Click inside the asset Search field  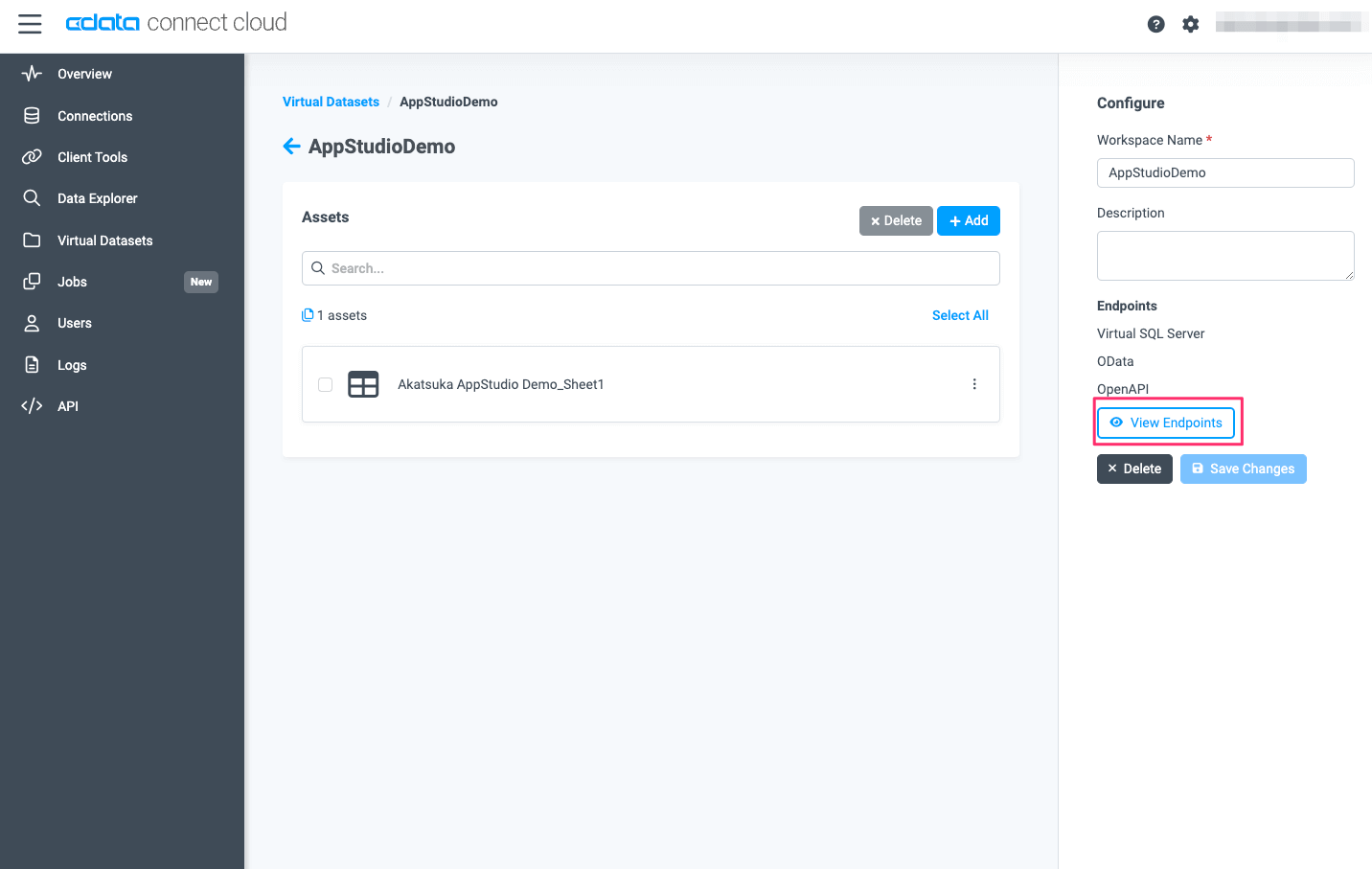click(x=651, y=268)
